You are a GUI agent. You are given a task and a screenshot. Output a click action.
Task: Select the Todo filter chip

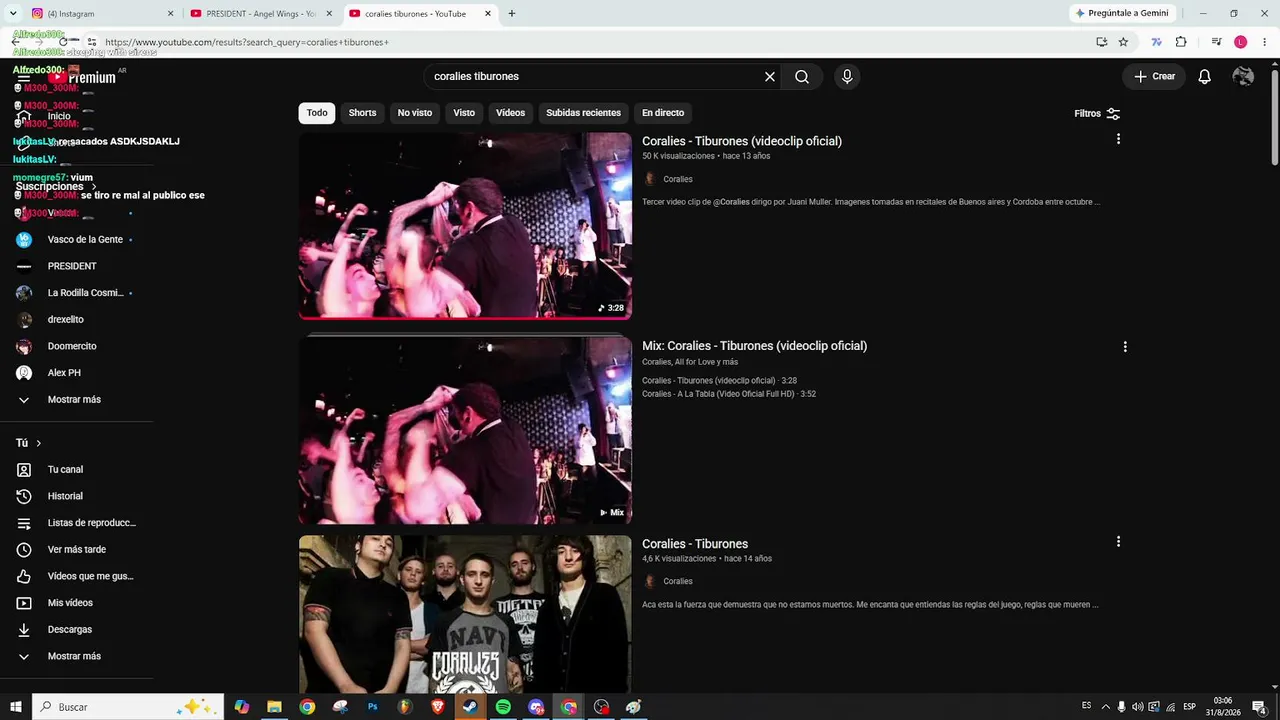(x=317, y=113)
